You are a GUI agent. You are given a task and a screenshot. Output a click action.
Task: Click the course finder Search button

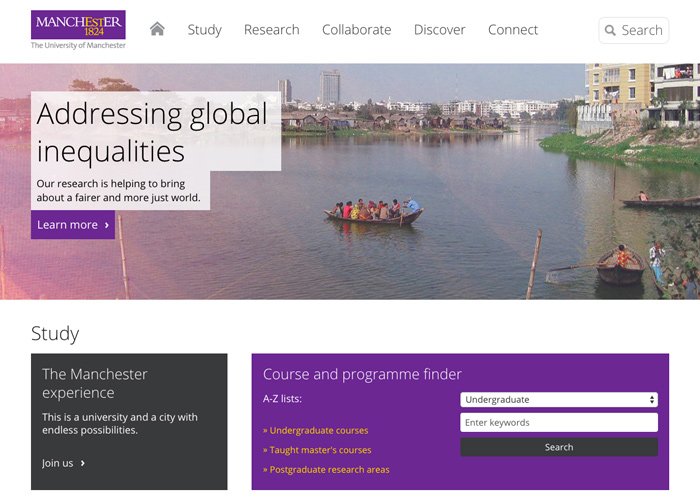pyautogui.click(x=559, y=447)
